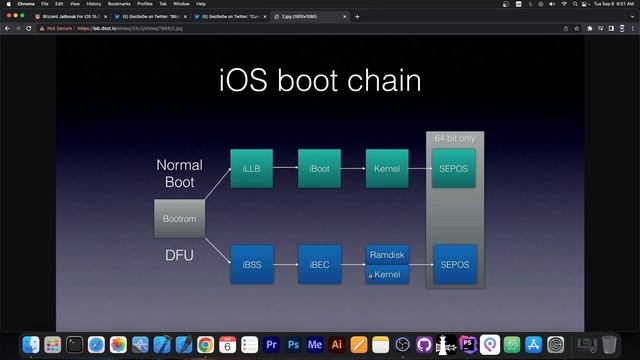Close the 2.jpg tab

pyautogui.click(x=344, y=17)
